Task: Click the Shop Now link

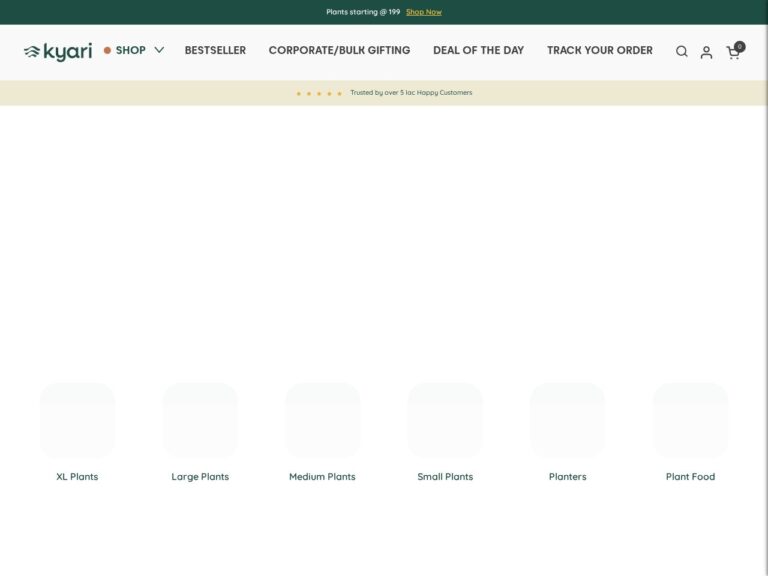Action: pyautogui.click(x=423, y=12)
